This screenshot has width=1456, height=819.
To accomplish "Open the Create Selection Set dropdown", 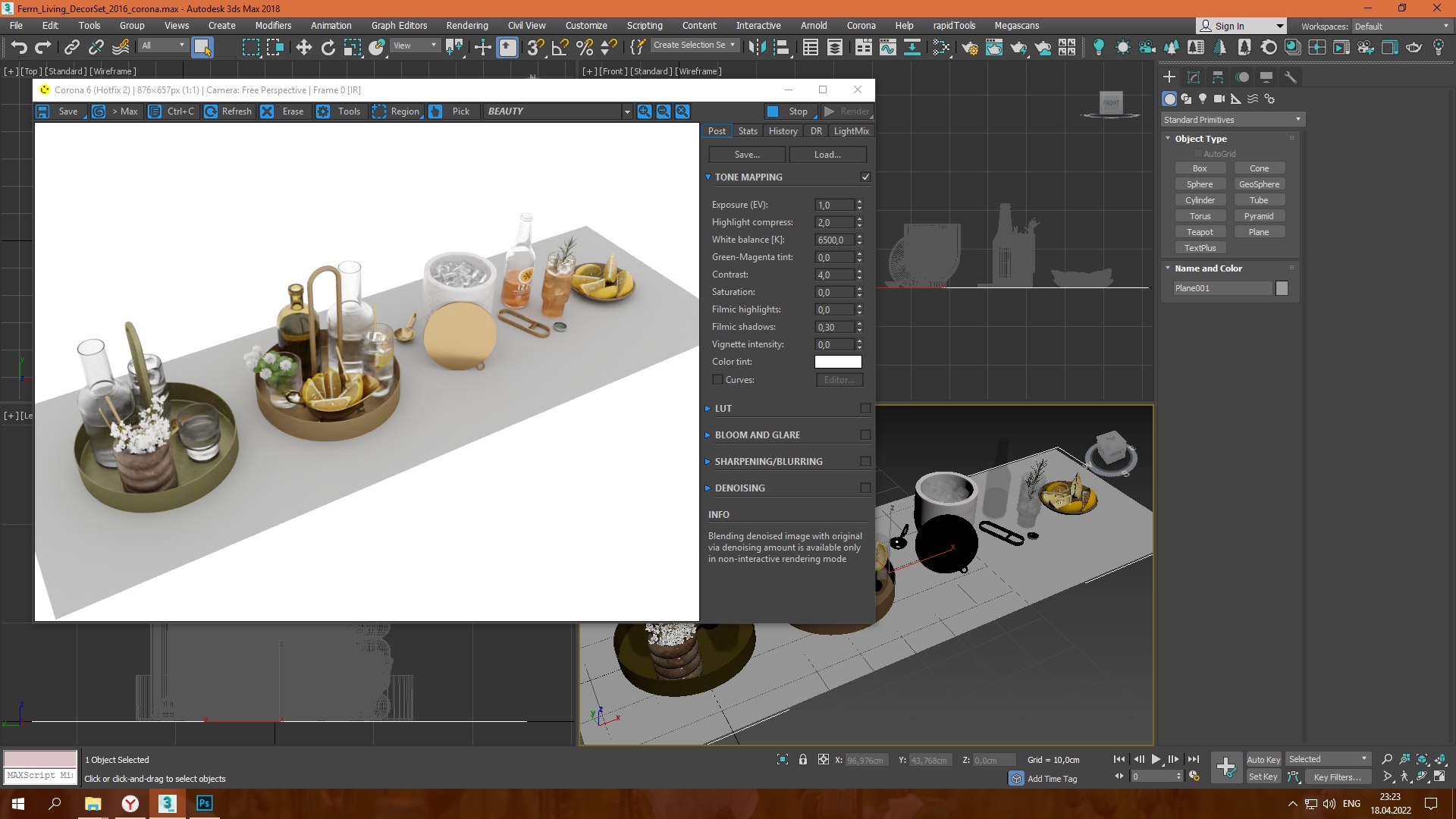I will click(x=694, y=45).
